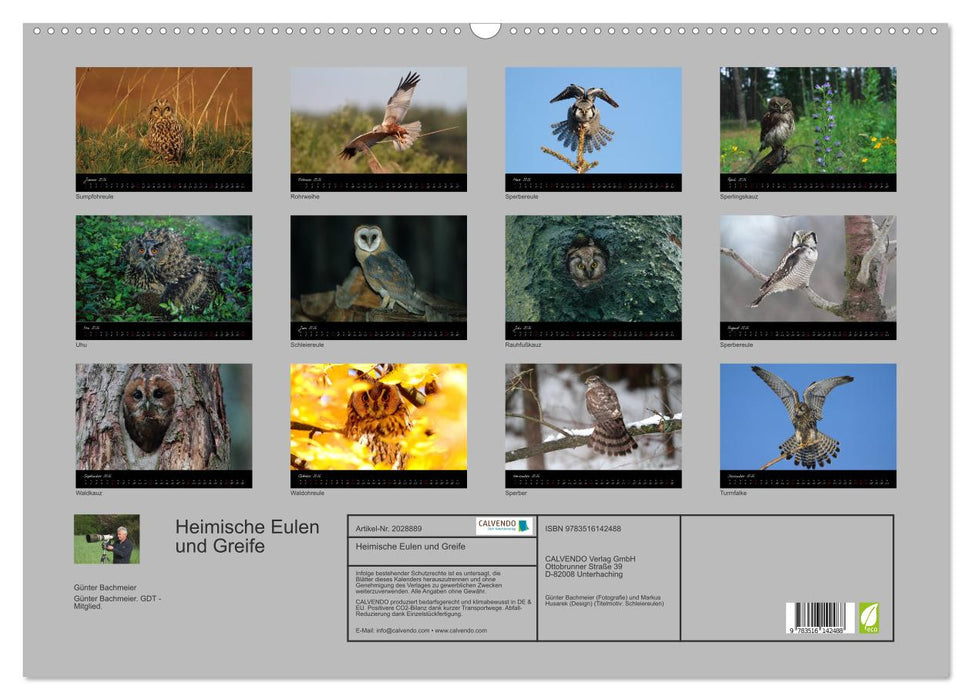
Task: Click the ISBN 9783516142488 text
Action: (583, 529)
